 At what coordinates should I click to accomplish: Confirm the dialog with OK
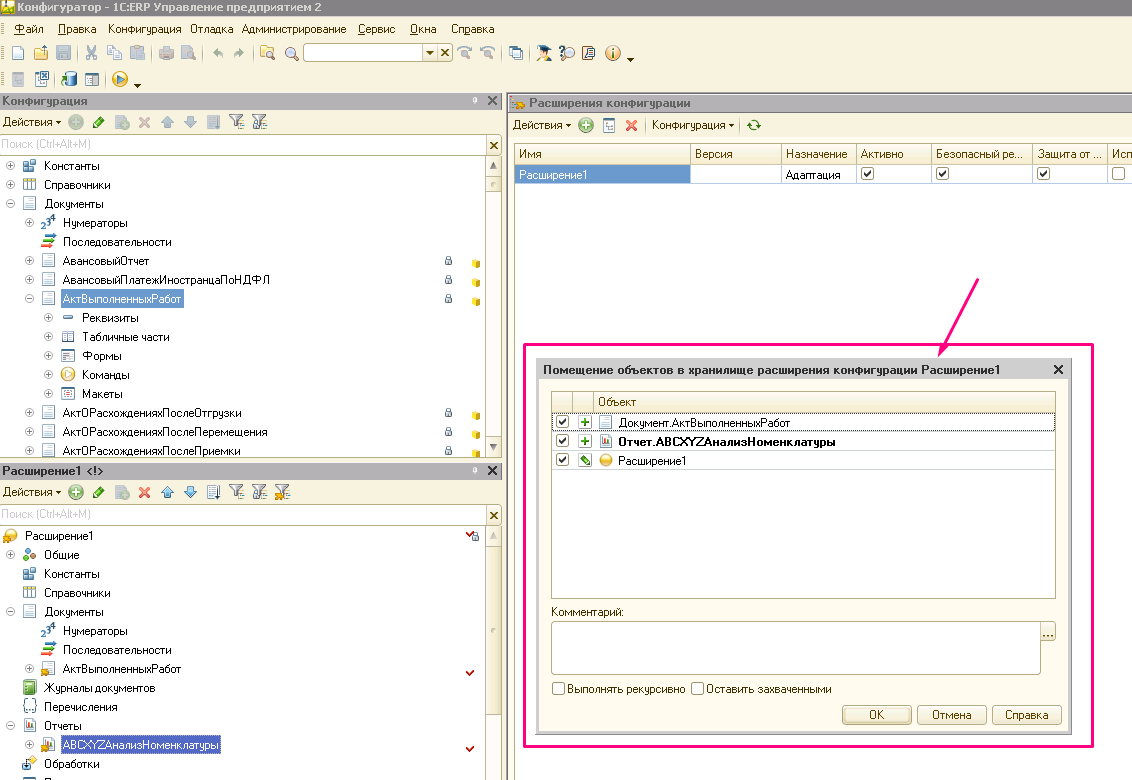[876, 715]
